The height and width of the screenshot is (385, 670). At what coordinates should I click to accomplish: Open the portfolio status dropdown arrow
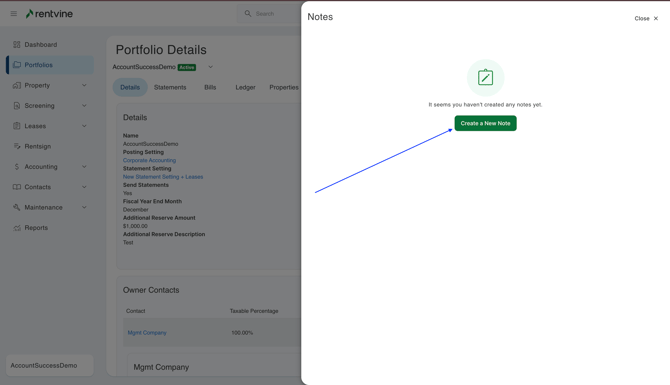click(x=210, y=67)
